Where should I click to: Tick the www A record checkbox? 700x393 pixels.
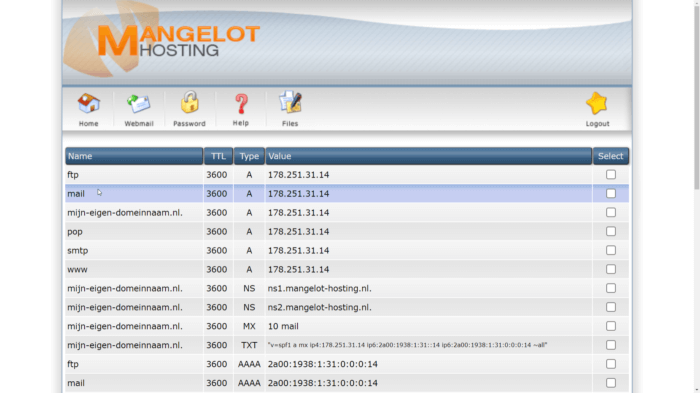[x=611, y=269]
